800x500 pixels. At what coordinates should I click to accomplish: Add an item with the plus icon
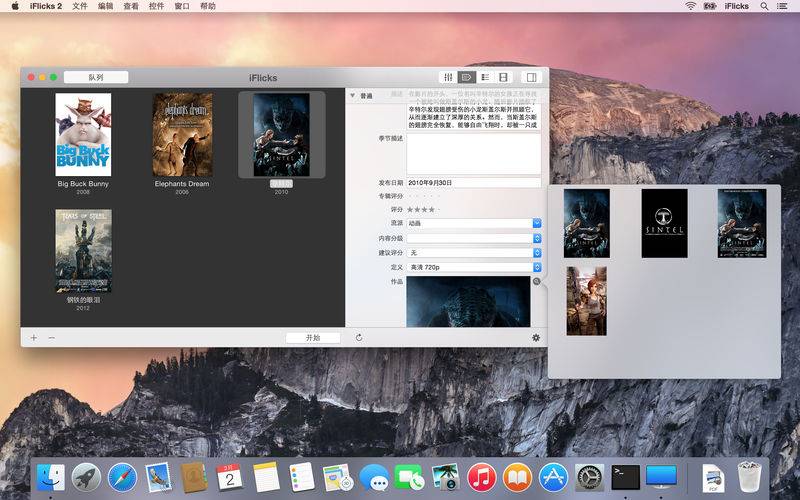tap(34, 338)
